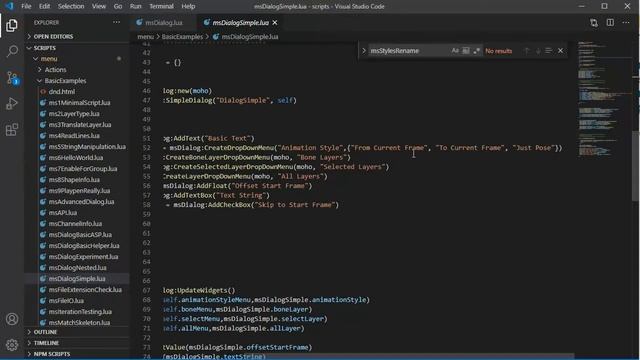Collapse the BasicExamples folder
This screenshot has height=360, width=640.
pyautogui.click(x=78, y=81)
